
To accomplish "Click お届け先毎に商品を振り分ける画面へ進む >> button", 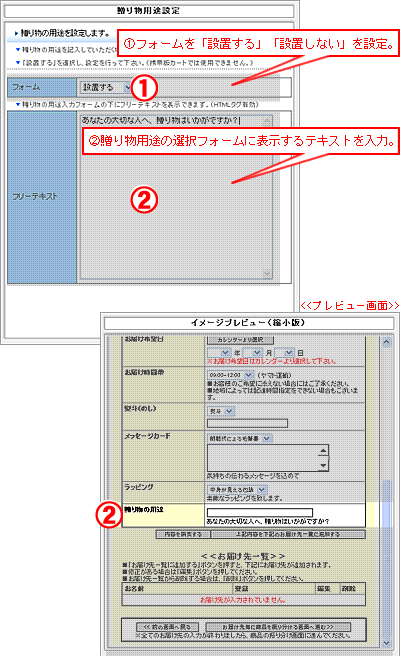I will click(277, 627).
